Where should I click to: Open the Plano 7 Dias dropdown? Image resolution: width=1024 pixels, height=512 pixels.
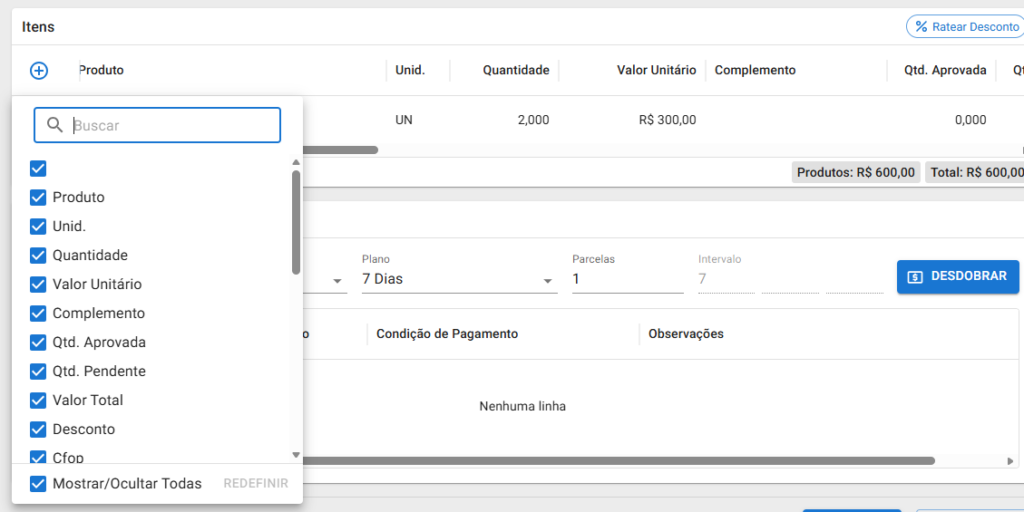[459, 280]
